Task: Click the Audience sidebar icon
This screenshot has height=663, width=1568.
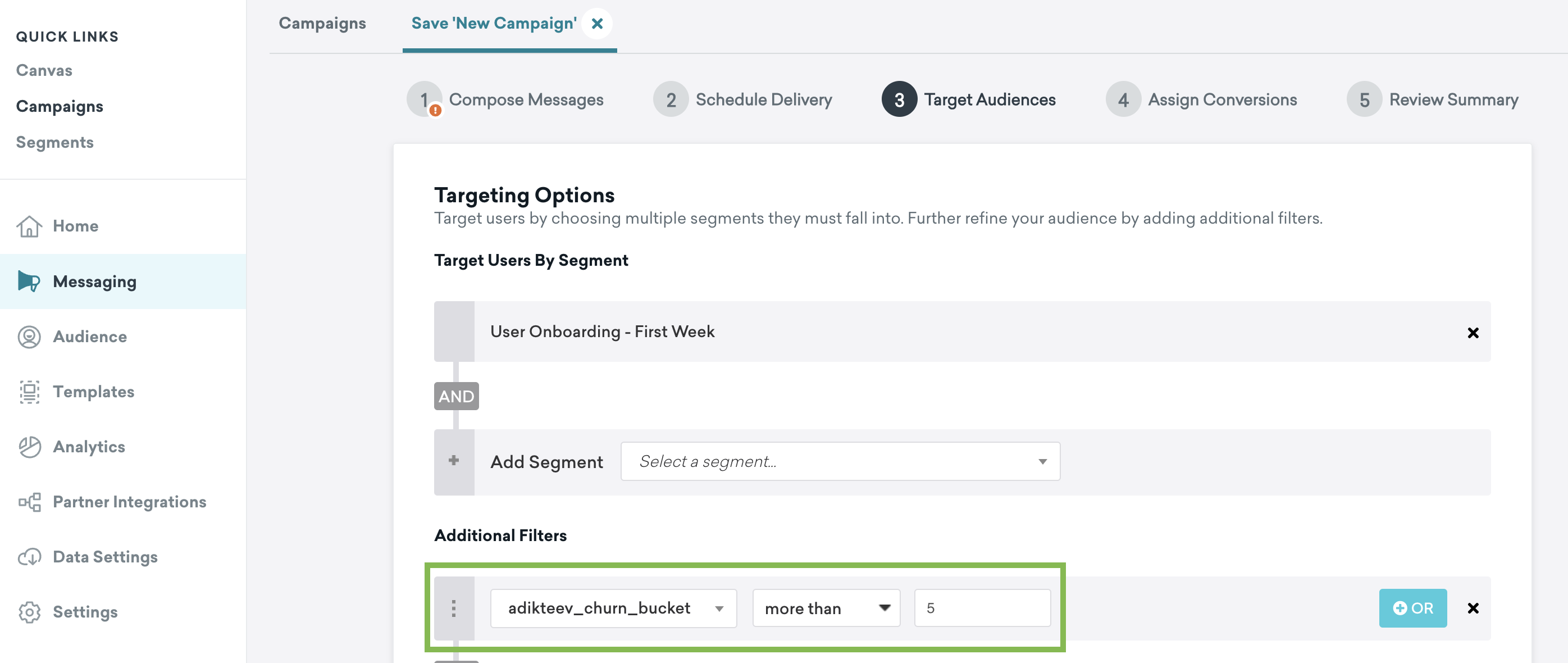Action: (x=29, y=336)
